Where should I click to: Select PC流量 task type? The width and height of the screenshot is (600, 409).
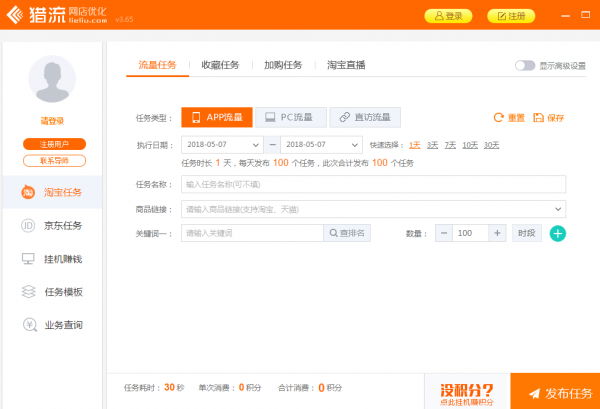(288, 117)
